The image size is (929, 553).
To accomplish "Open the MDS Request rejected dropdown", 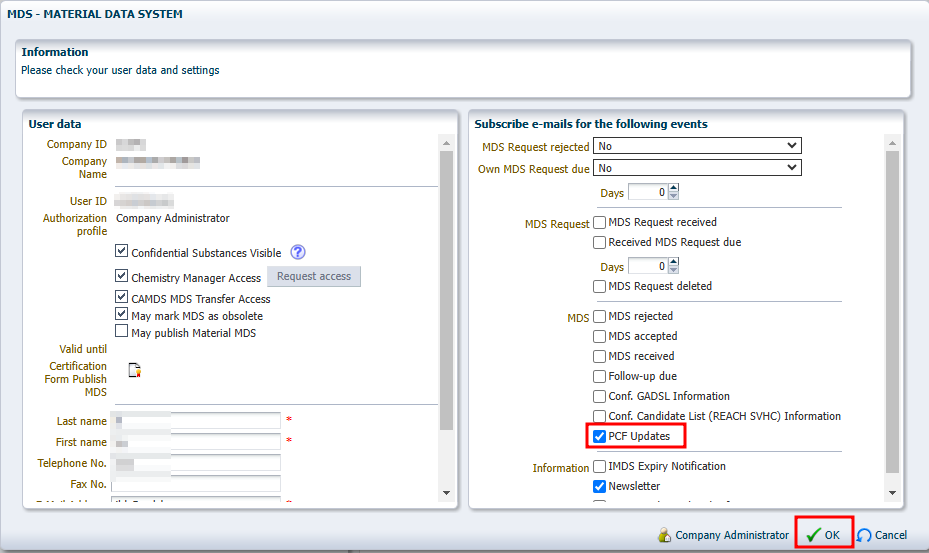I will coord(697,146).
